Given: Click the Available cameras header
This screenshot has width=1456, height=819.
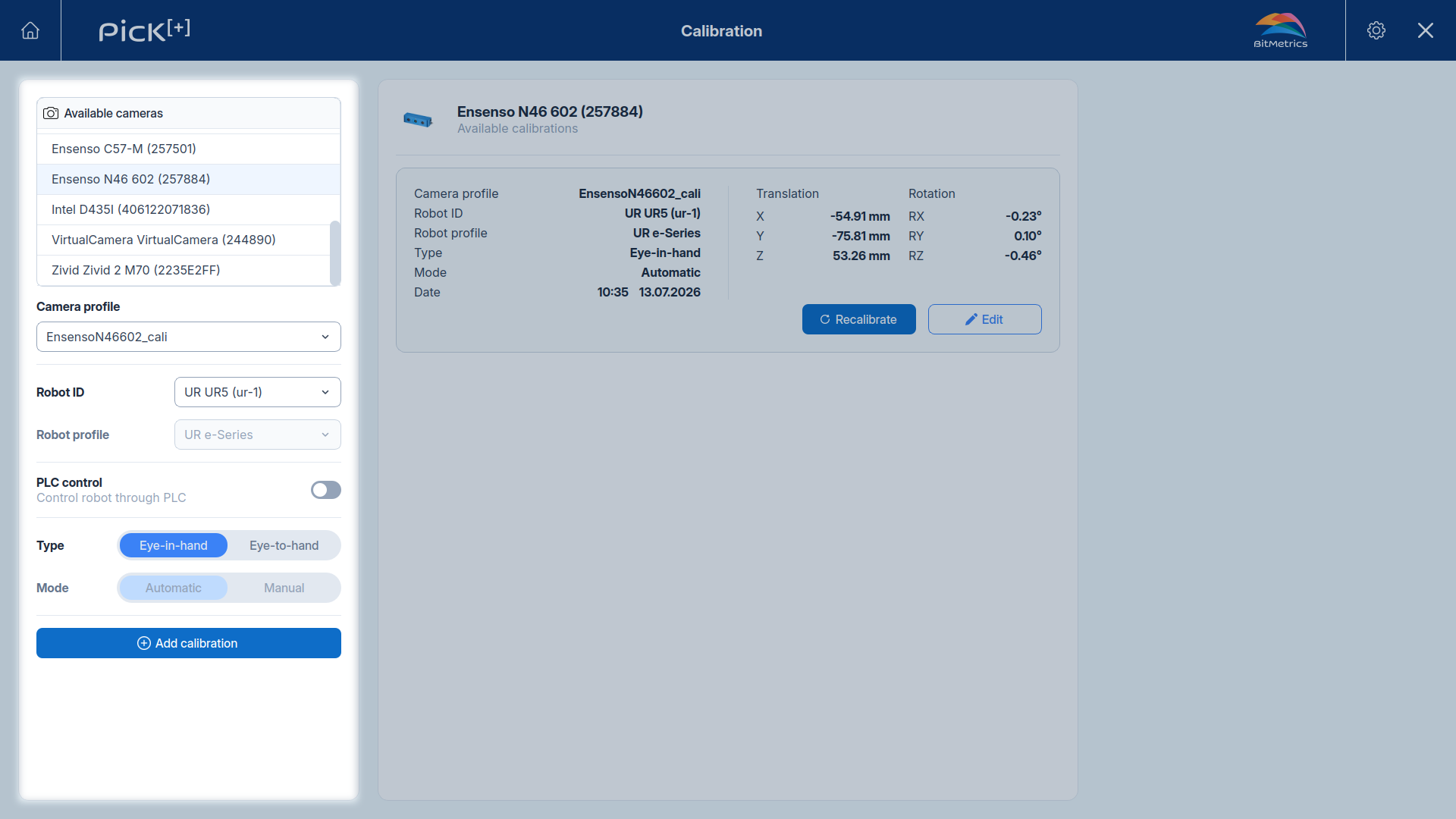Looking at the screenshot, I should pos(189,113).
